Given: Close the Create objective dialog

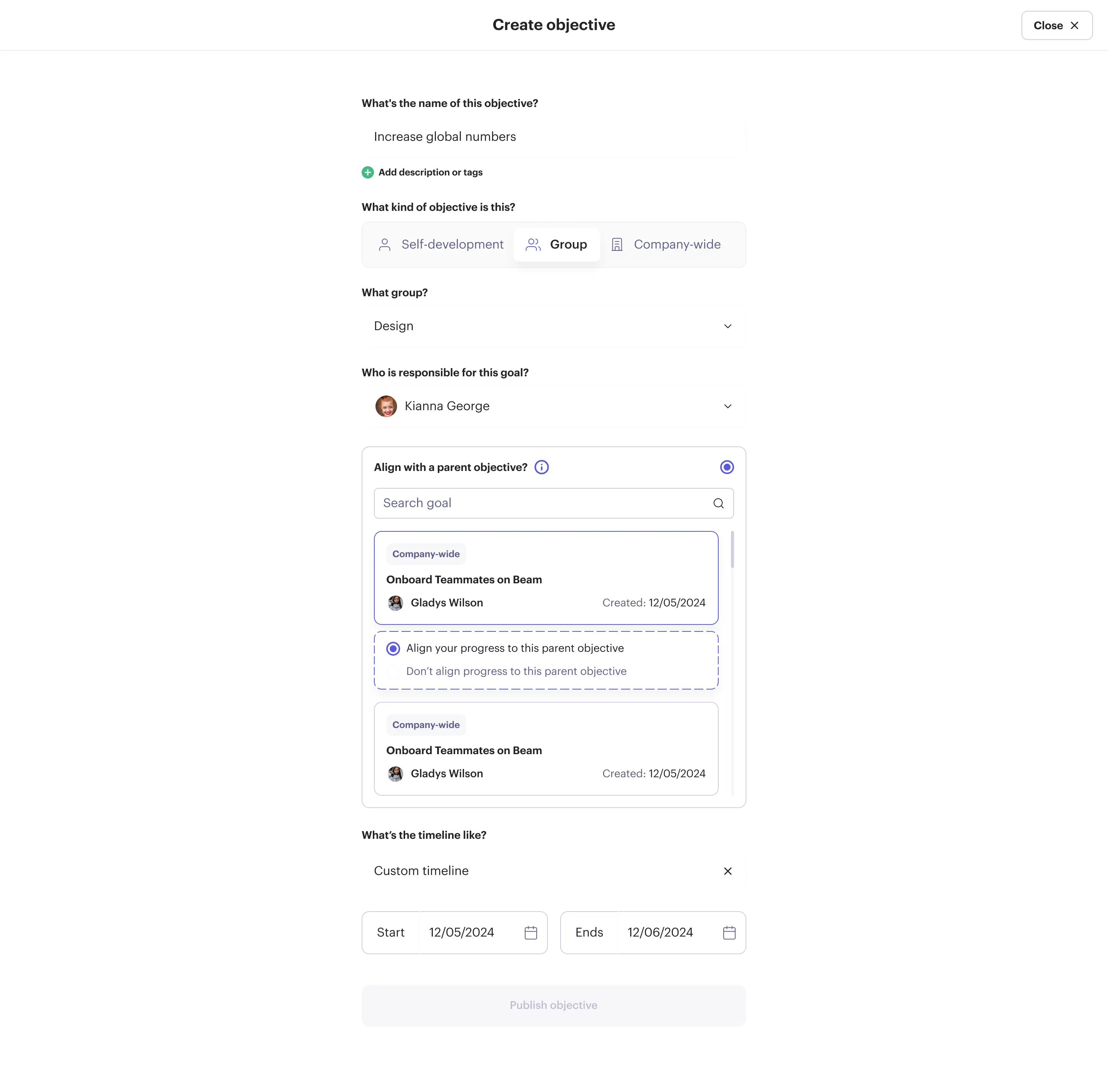Looking at the screenshot, I should [x=1056, y=25].
